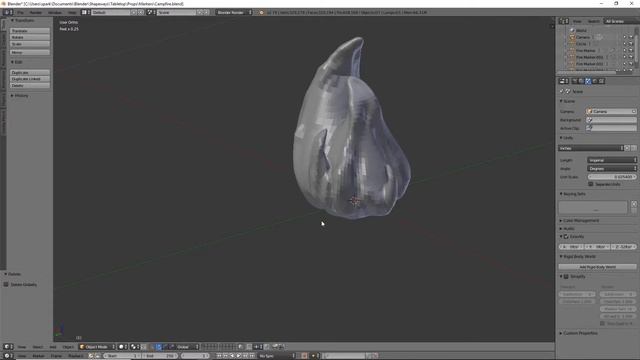Add a keying set with plus button
This screenshot has height=360, width=640.
[x=634, y=204]
